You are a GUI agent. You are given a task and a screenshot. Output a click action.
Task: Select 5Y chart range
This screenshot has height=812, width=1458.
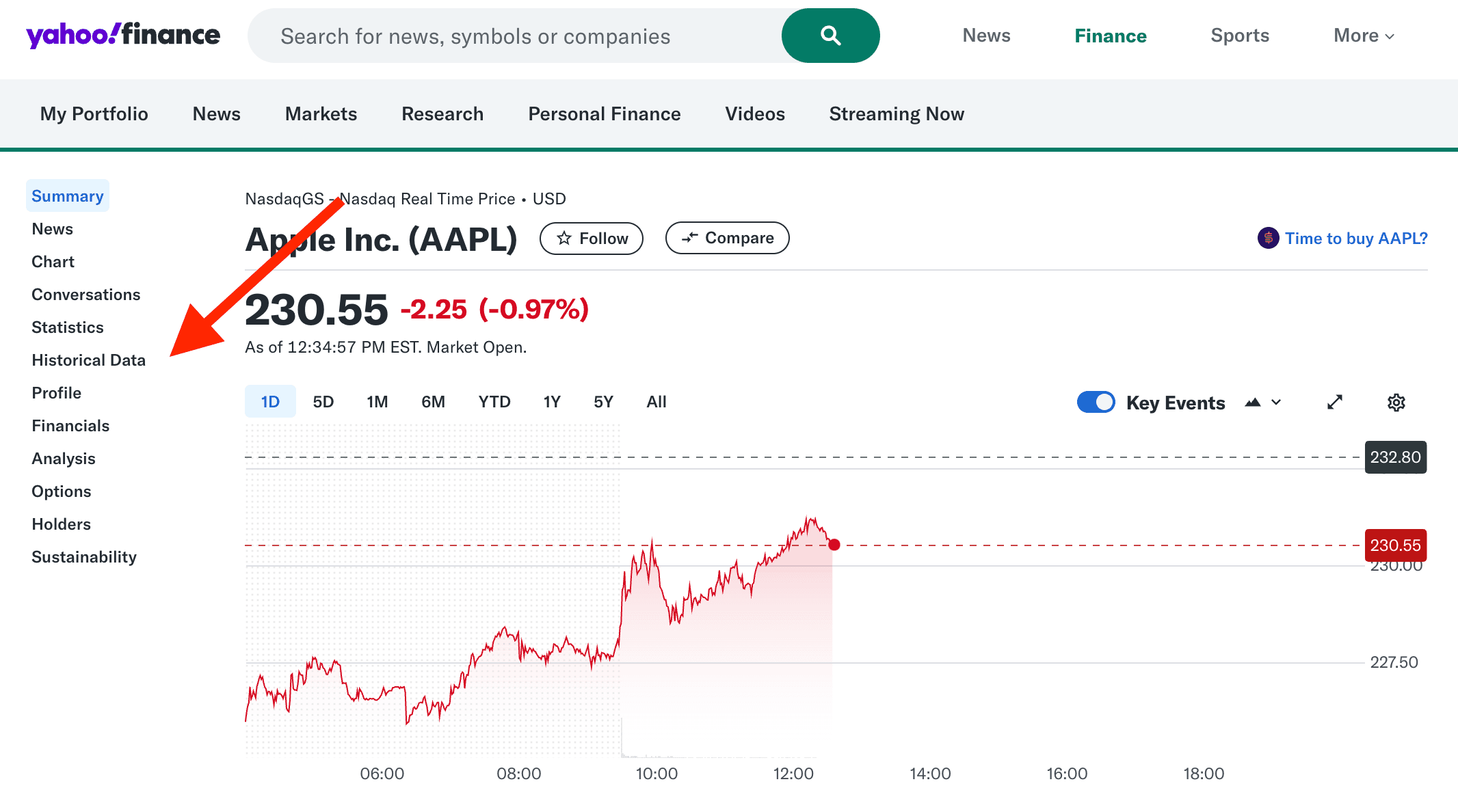(x=603, y=401)
